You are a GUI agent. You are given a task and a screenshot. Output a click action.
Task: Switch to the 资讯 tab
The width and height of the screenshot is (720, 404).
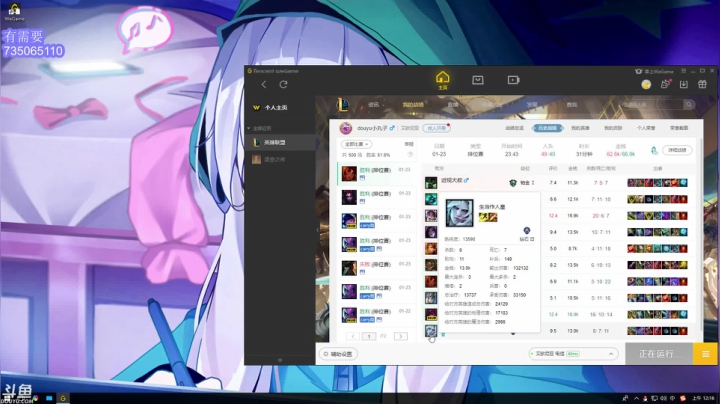pyautogui.click(x=374, y=105)
